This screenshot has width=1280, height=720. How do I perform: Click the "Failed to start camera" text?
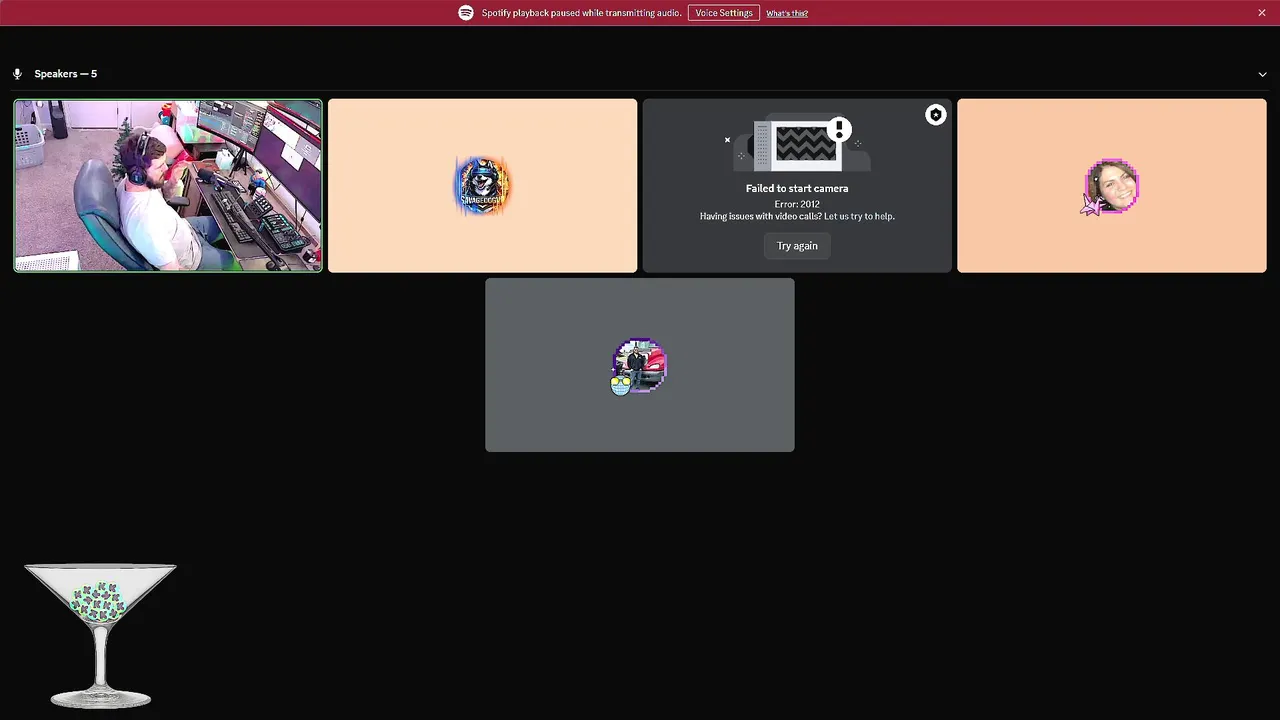click(x=797, y=188)
